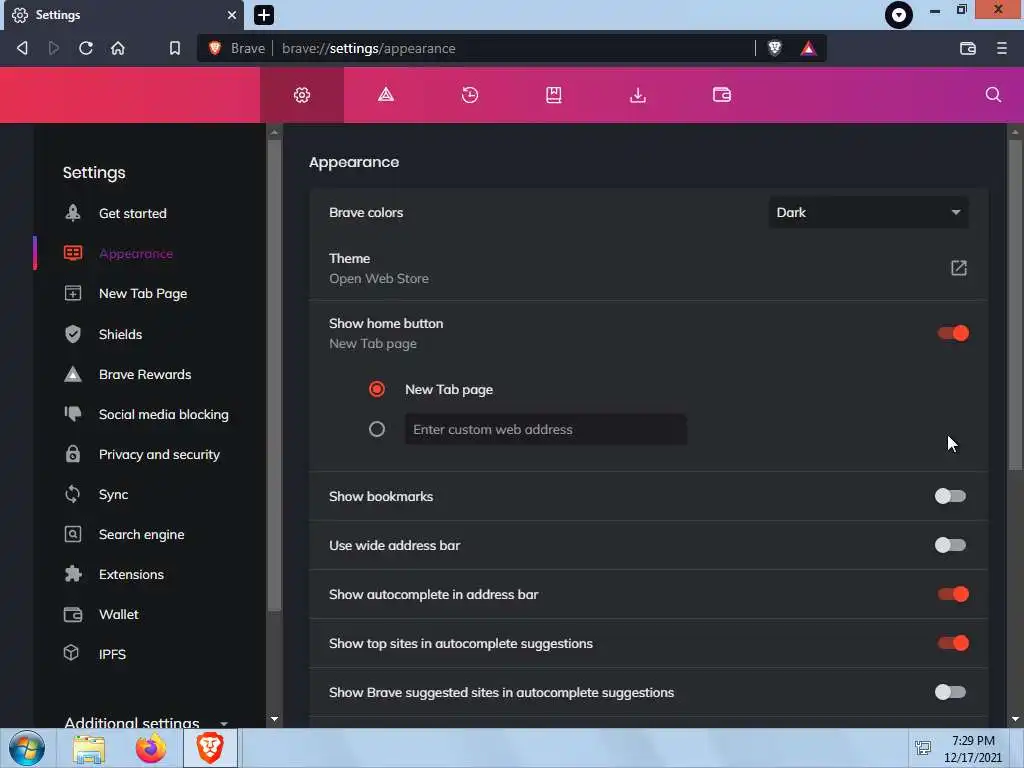Image resolution: width=1024 pixels, height=768 pixels.
Task: Launch Firefox from the taskbar
Action: [151, 748]
